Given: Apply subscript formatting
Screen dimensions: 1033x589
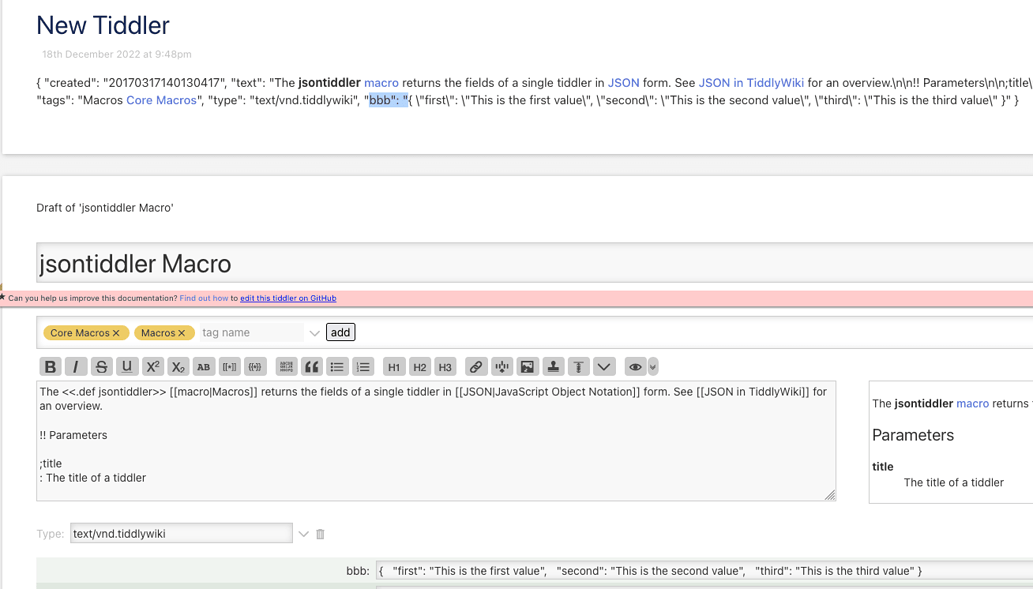Looking at the screenshot, I should pos(177,366).
